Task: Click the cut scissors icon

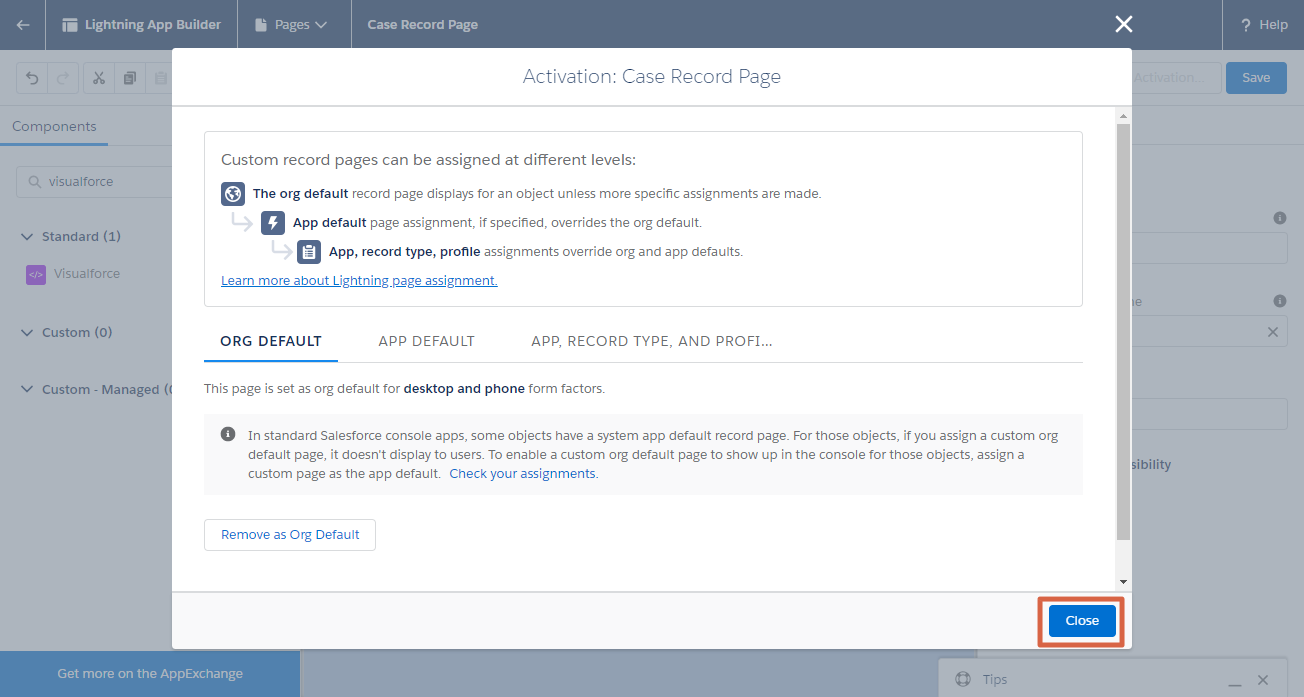Action: (x=99, y=78)
